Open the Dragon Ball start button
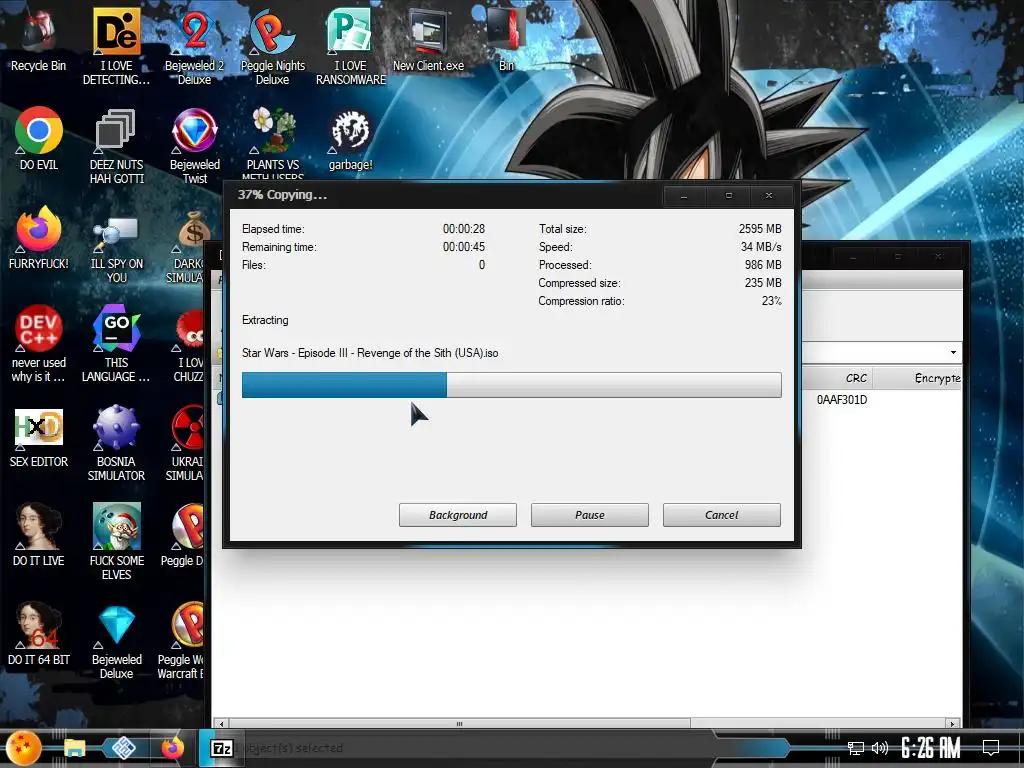 pyautogui.click(x=24, y=748)
